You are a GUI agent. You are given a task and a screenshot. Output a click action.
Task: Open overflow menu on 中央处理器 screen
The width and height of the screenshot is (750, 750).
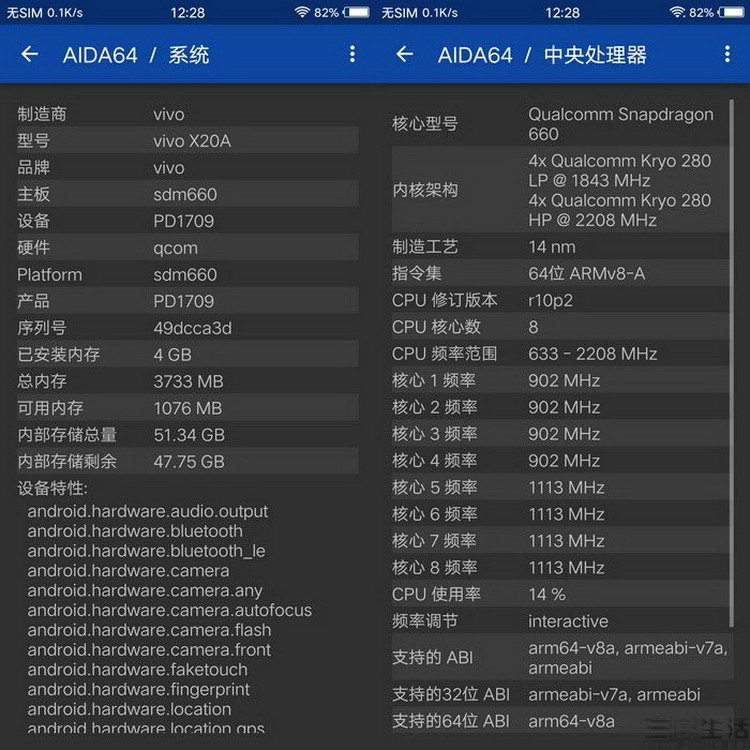[x=727, y=54]
